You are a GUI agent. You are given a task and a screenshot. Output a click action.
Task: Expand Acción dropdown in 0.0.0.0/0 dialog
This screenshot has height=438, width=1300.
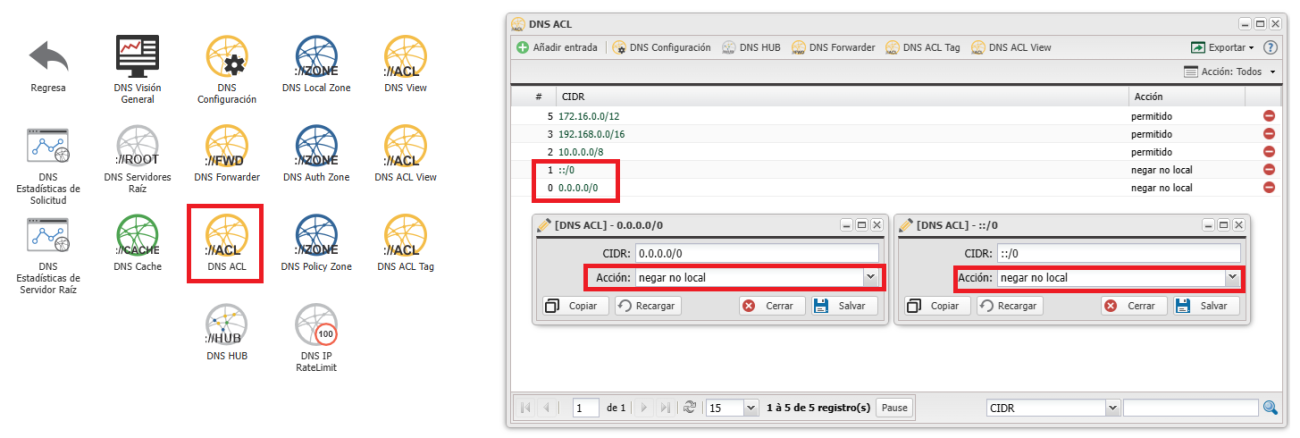point(870,277)
